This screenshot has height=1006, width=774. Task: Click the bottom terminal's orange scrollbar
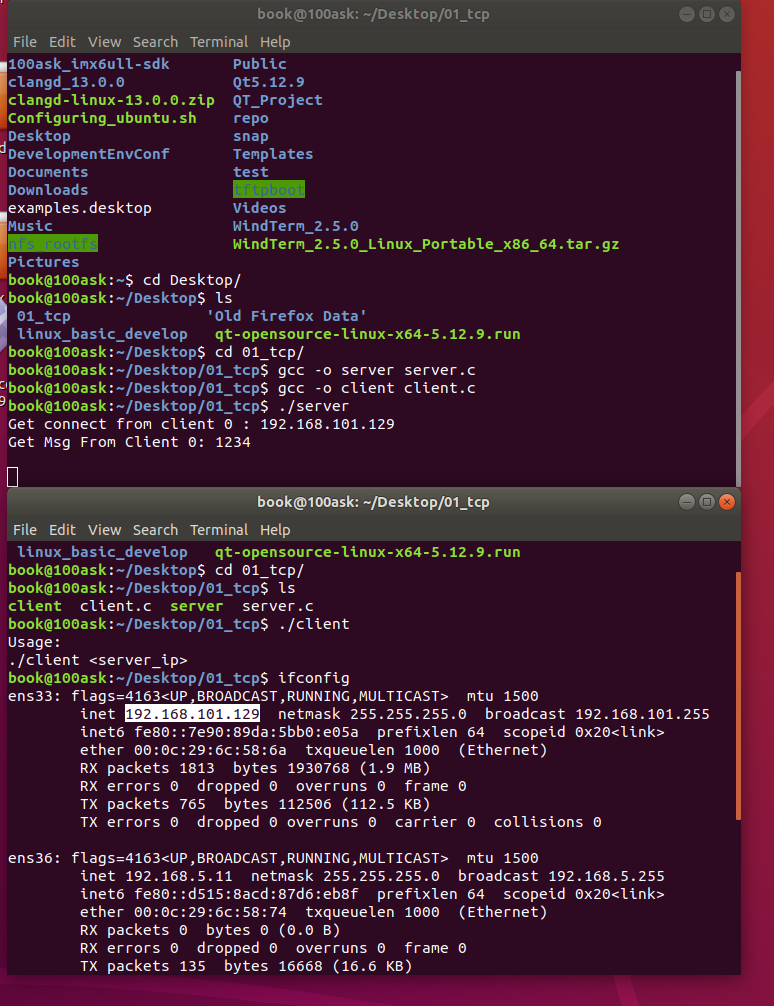point(738,695)
